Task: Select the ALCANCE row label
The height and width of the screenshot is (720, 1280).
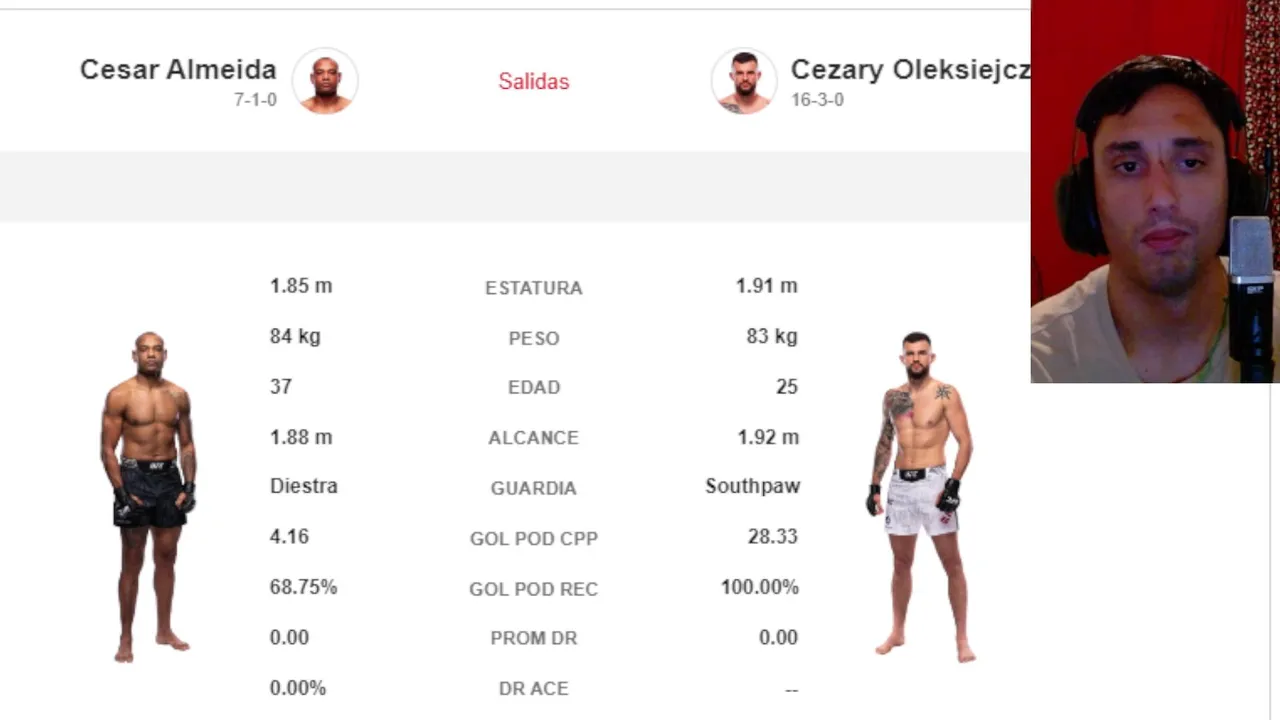Action: click(x=534, y=438)
